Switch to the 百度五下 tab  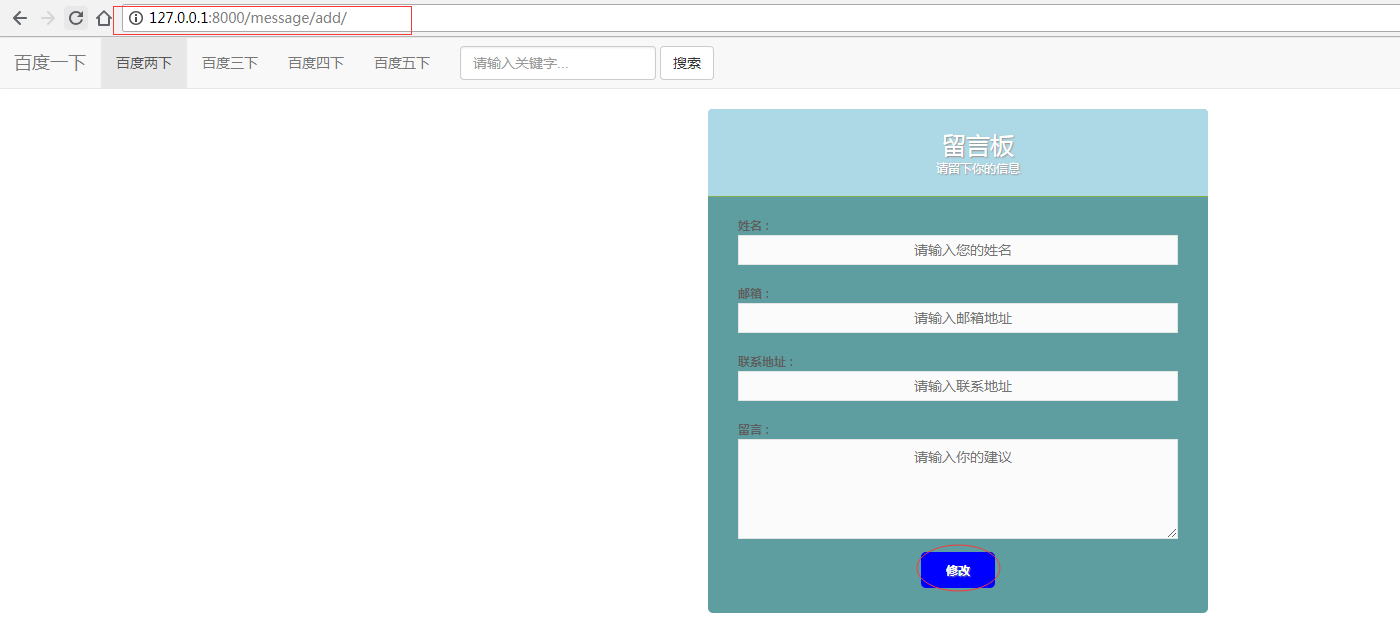(401, 62)
